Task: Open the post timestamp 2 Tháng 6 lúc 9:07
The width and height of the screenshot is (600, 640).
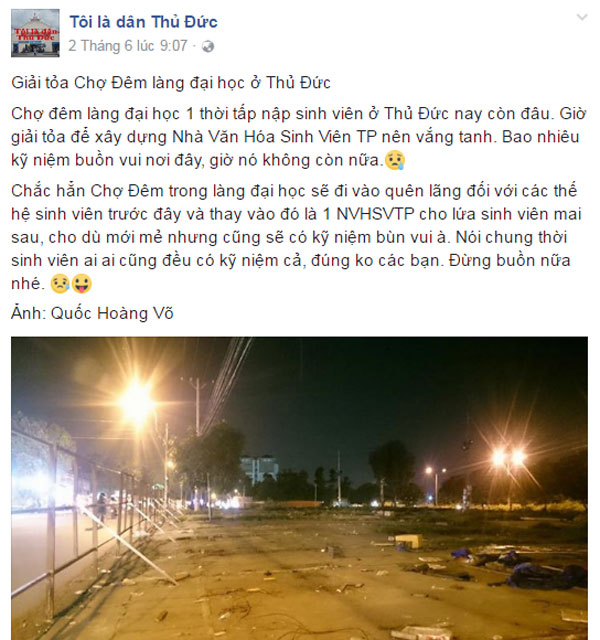Action: click(128, 46)
